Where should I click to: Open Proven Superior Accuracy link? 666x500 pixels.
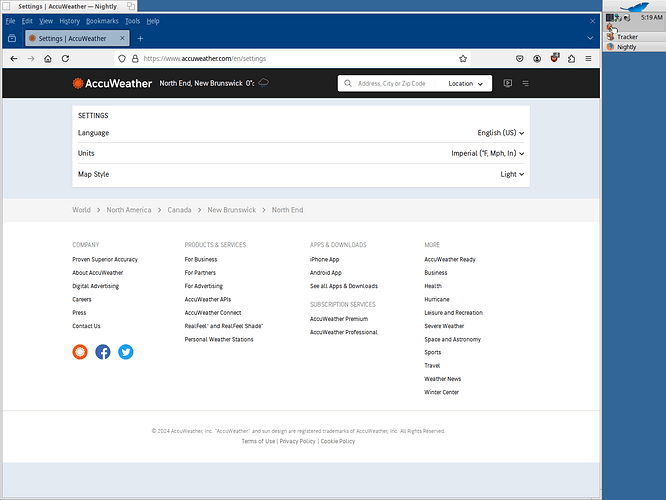pyautogui.click(x=105, y=259)
